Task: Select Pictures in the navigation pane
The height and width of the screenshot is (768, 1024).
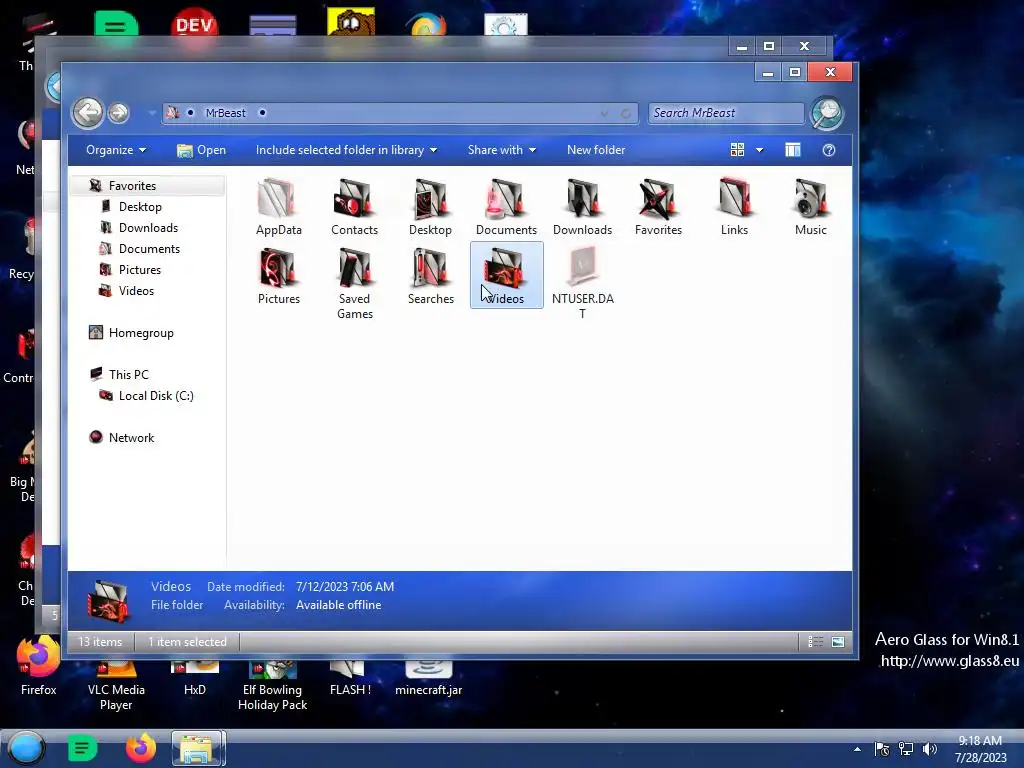Action: pos(139,270)
